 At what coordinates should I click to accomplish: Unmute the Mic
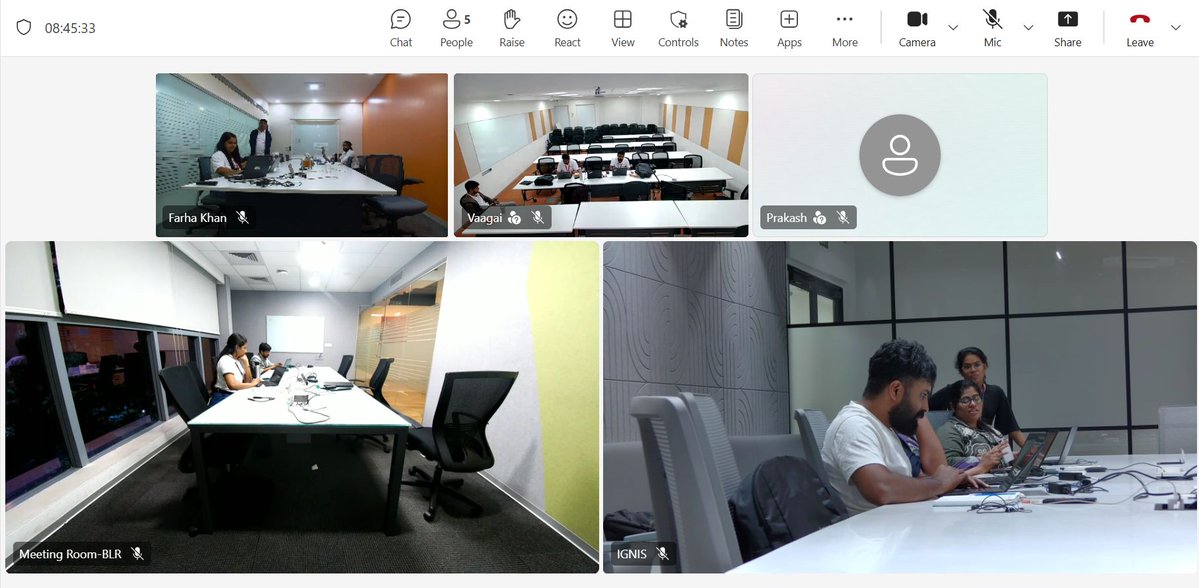pos(991,27)
